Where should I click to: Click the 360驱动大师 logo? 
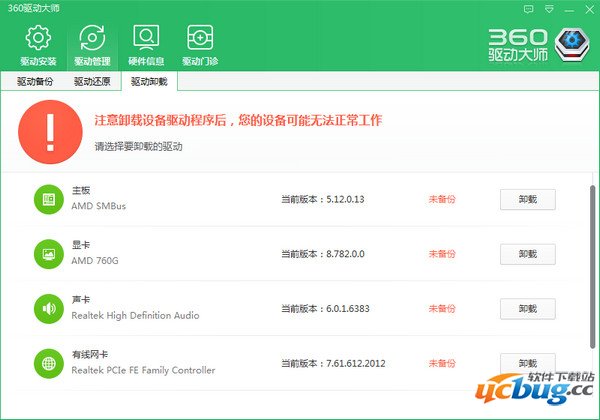click(x=539, y=45)
